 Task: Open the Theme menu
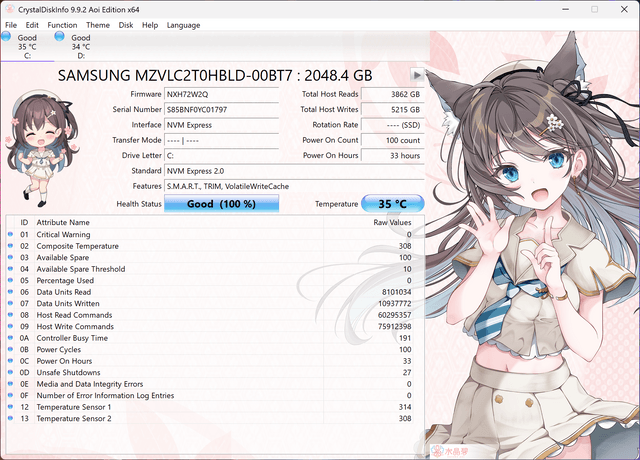(98, 25)
